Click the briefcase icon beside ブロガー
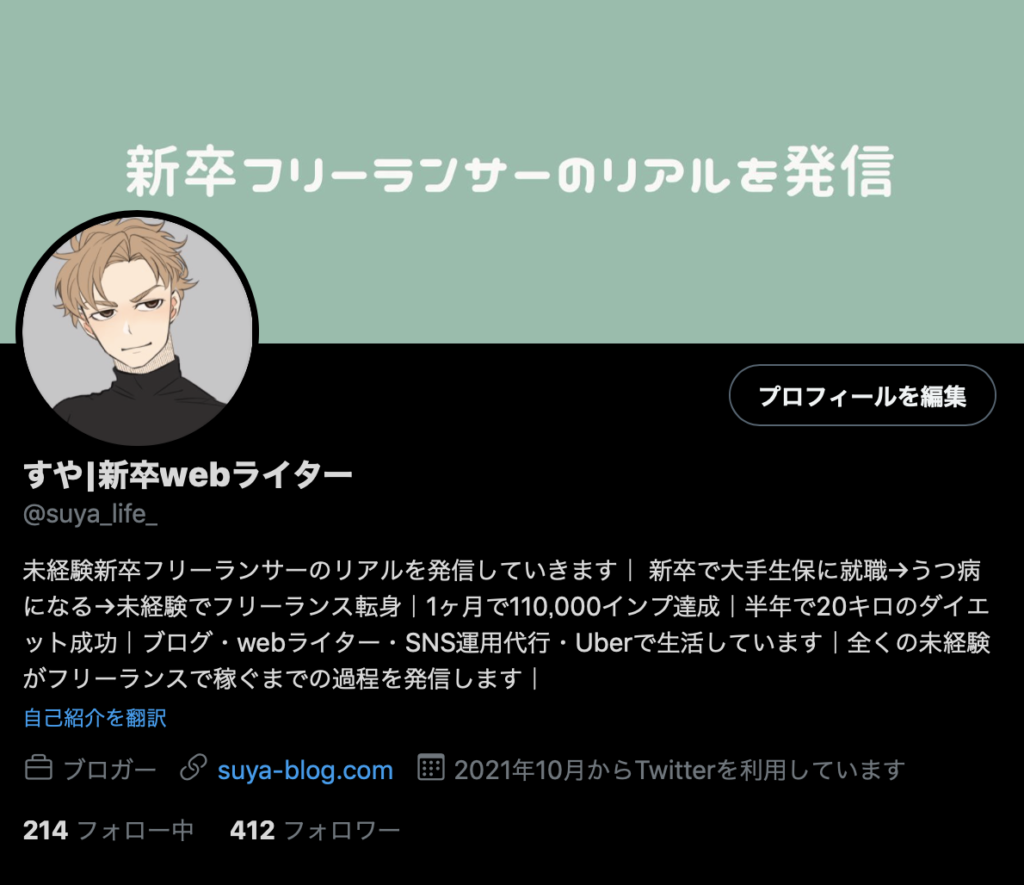 click(39, 767)
